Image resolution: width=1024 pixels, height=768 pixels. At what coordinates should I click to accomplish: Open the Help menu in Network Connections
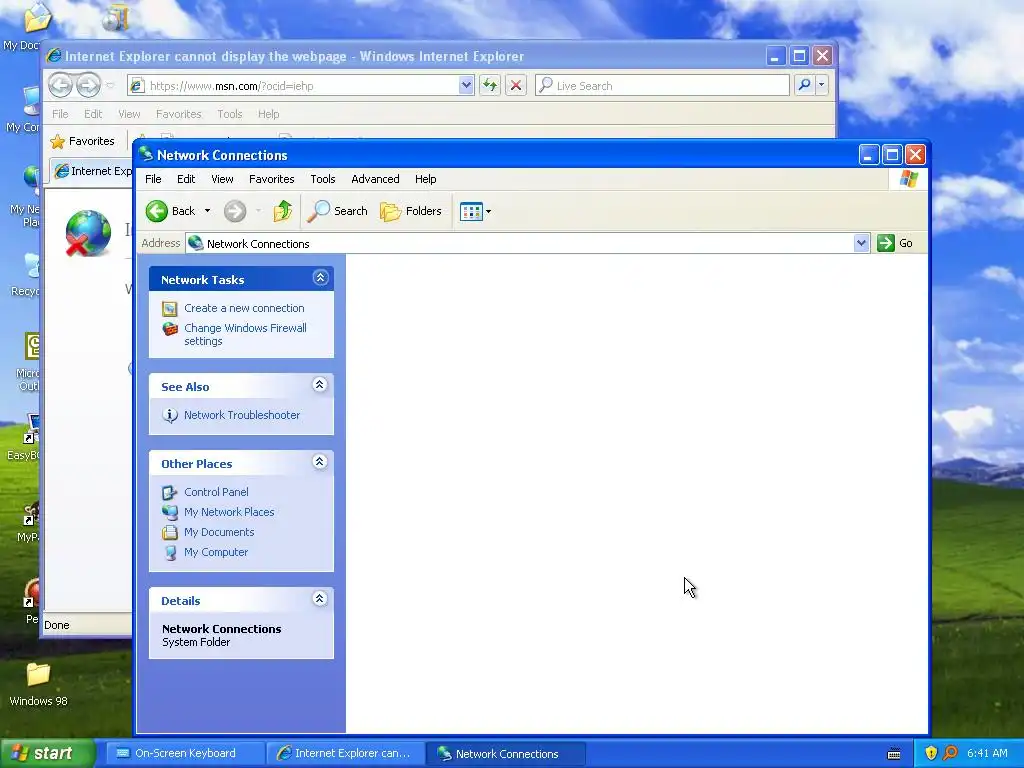[426, 179]
